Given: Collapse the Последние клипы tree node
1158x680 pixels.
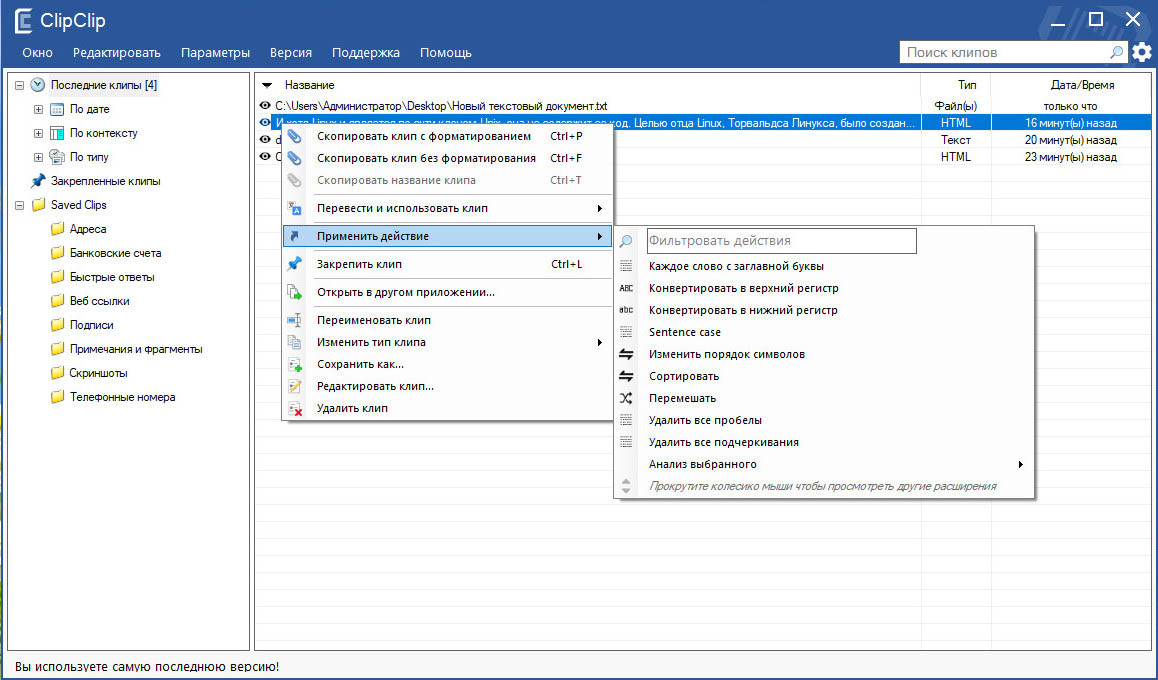Looking at the screenshot, I should (x=19, y=86).
